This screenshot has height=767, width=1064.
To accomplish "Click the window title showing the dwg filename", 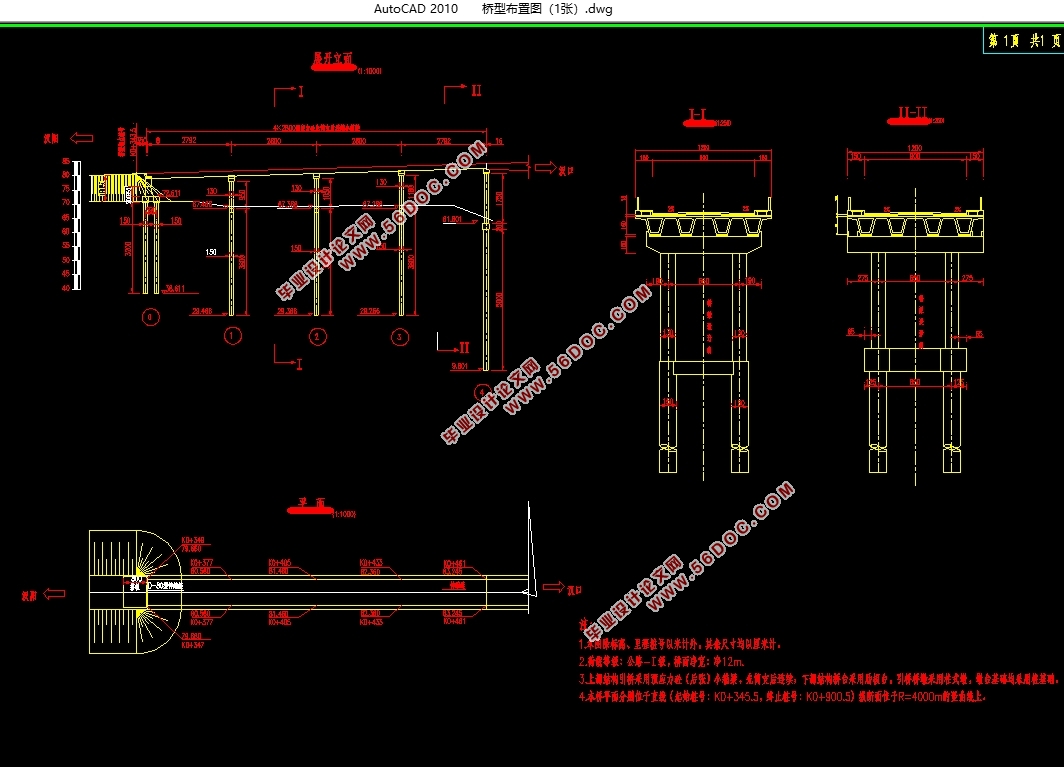I will click(x=547, y=9).
